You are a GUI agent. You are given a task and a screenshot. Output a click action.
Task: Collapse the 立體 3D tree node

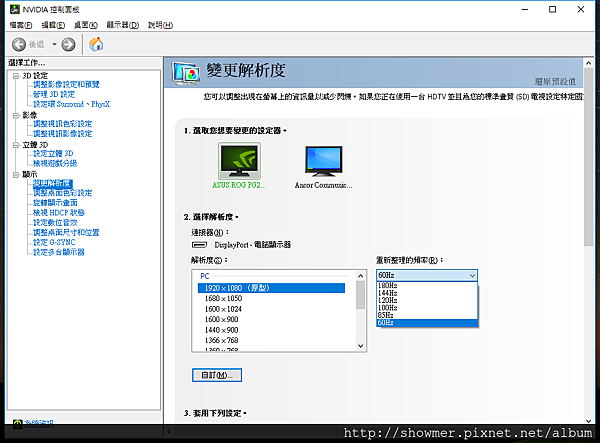coord(16,145)
